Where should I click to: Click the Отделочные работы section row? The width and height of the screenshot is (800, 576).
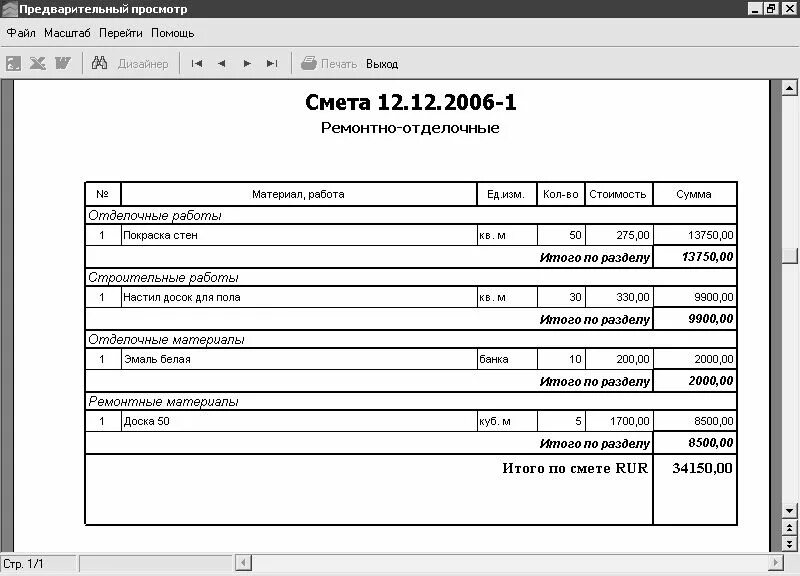(x=411, y=215)
